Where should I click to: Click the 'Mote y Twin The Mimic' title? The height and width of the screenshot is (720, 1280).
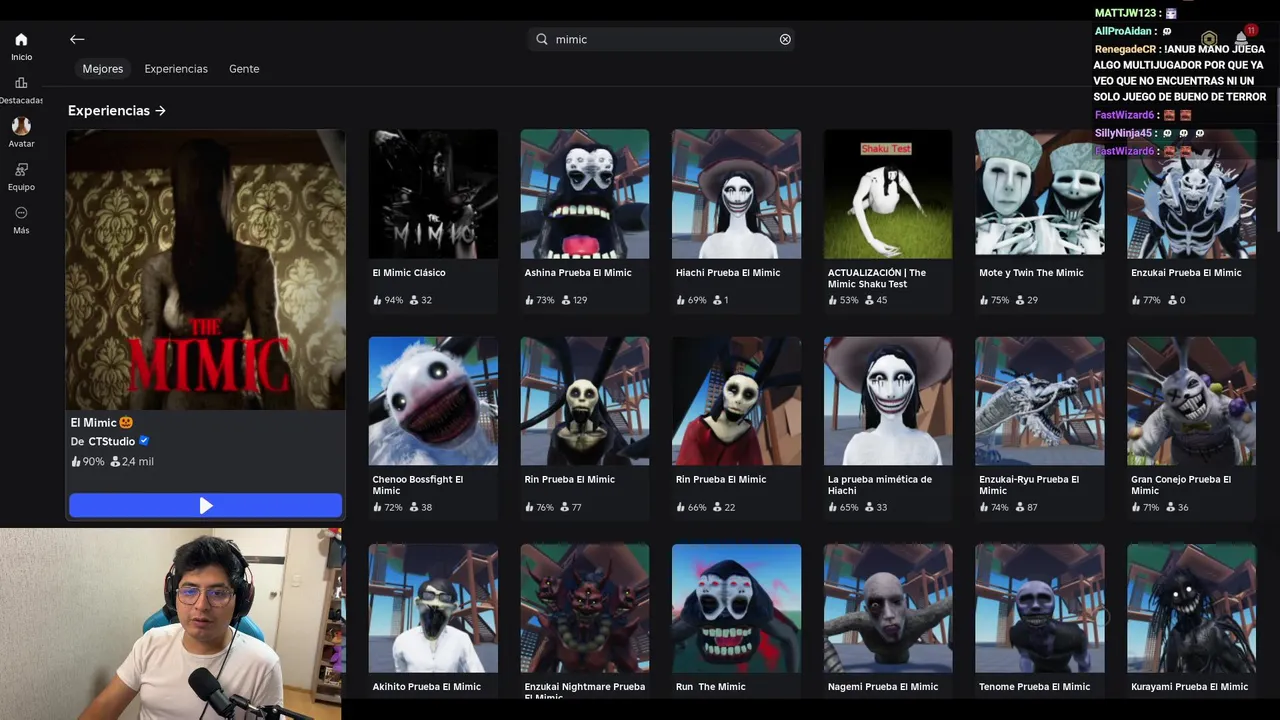pos(1031,272)
